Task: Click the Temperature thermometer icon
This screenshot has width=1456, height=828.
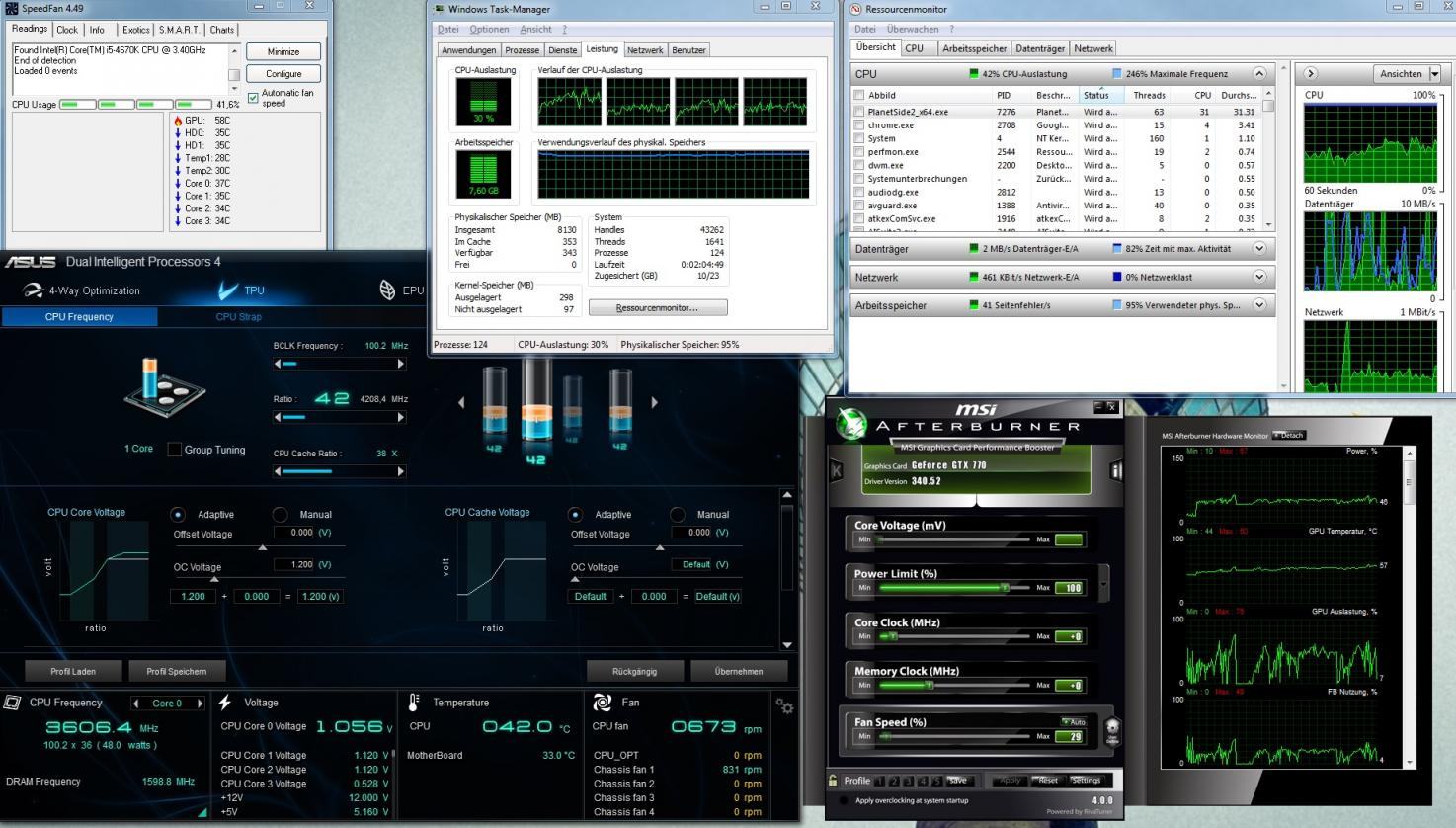Action: point(414,703)
